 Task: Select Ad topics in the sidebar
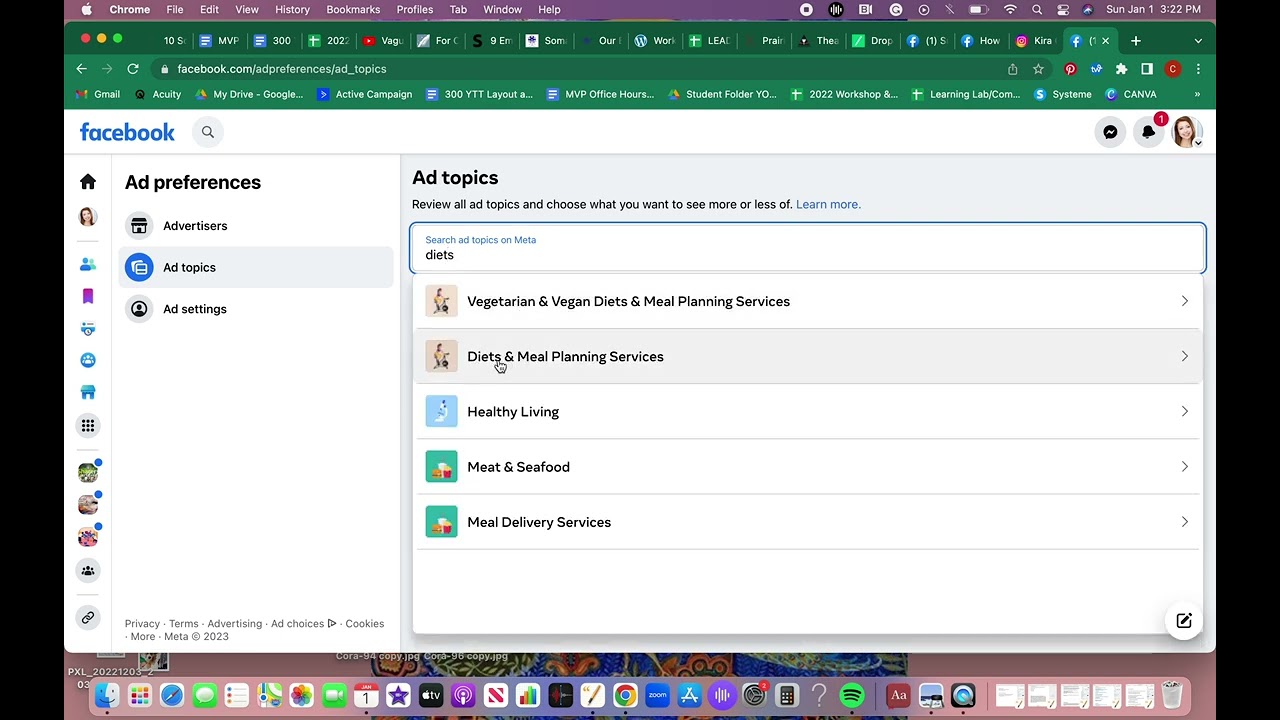256,267
